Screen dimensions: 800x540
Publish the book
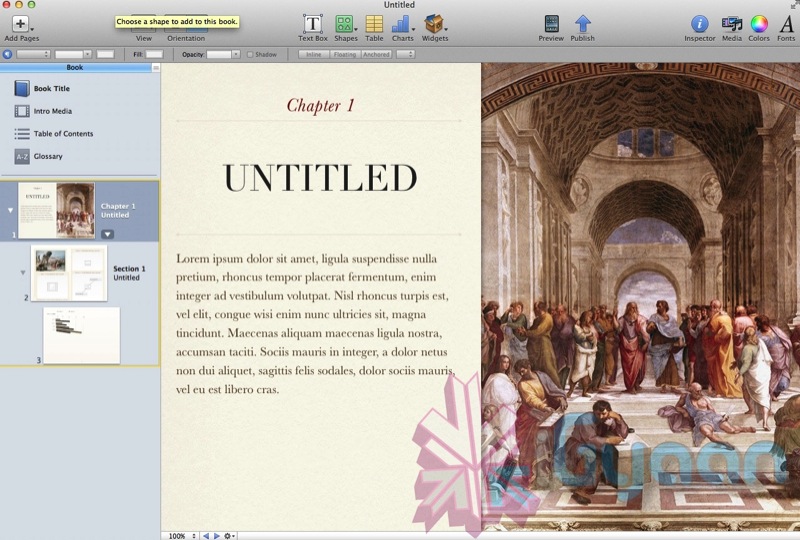582,24
